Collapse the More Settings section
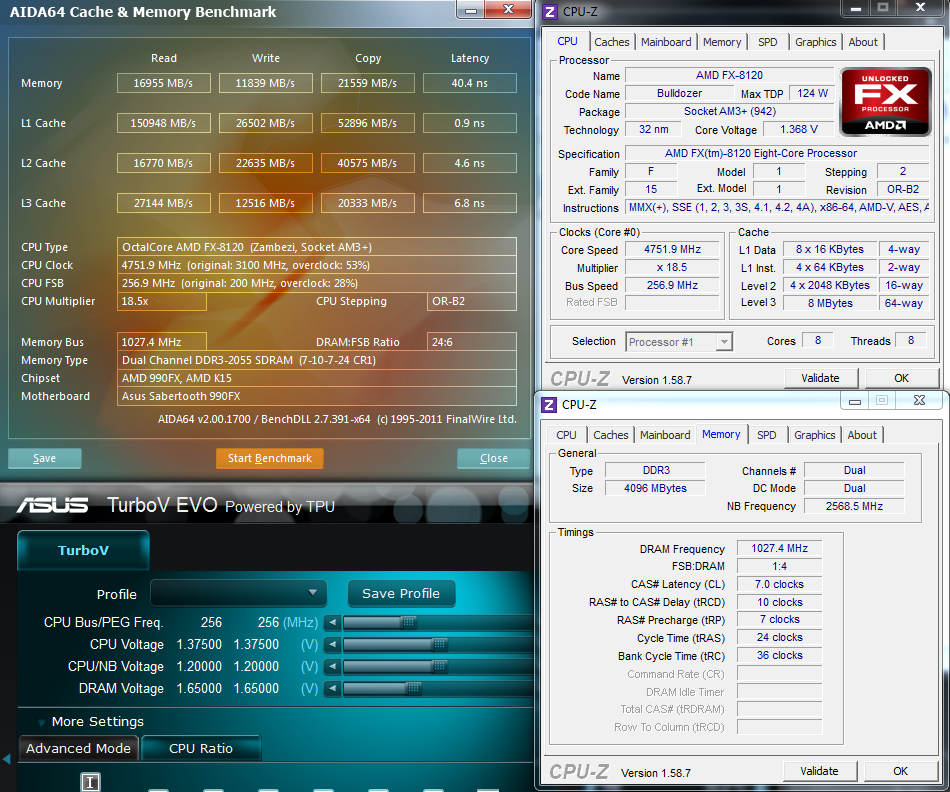 (41, 722)
